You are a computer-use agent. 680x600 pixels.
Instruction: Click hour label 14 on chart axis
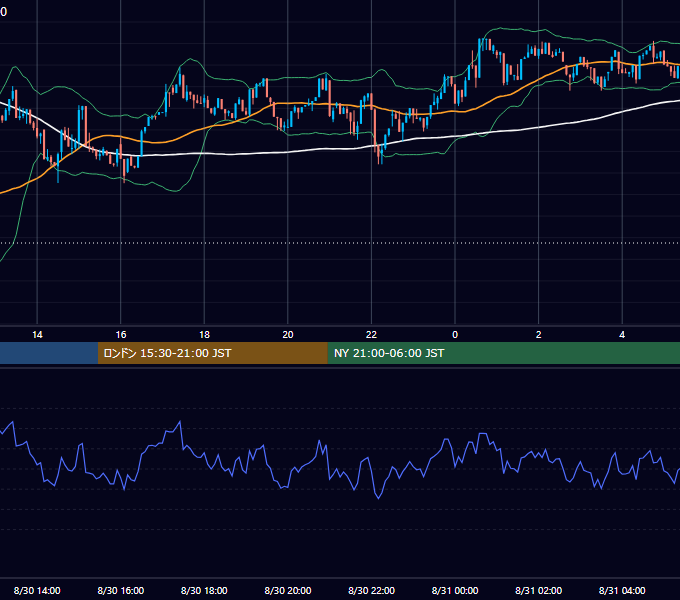click(37, 335)
